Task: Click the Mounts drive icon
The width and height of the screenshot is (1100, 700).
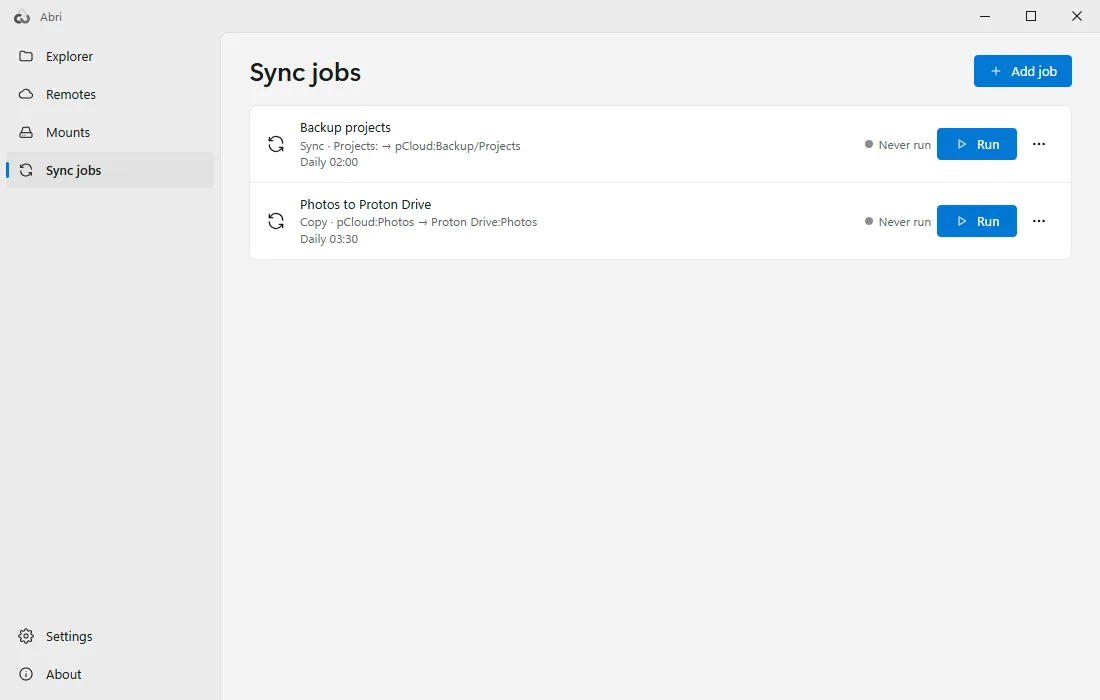Action: 26,132
